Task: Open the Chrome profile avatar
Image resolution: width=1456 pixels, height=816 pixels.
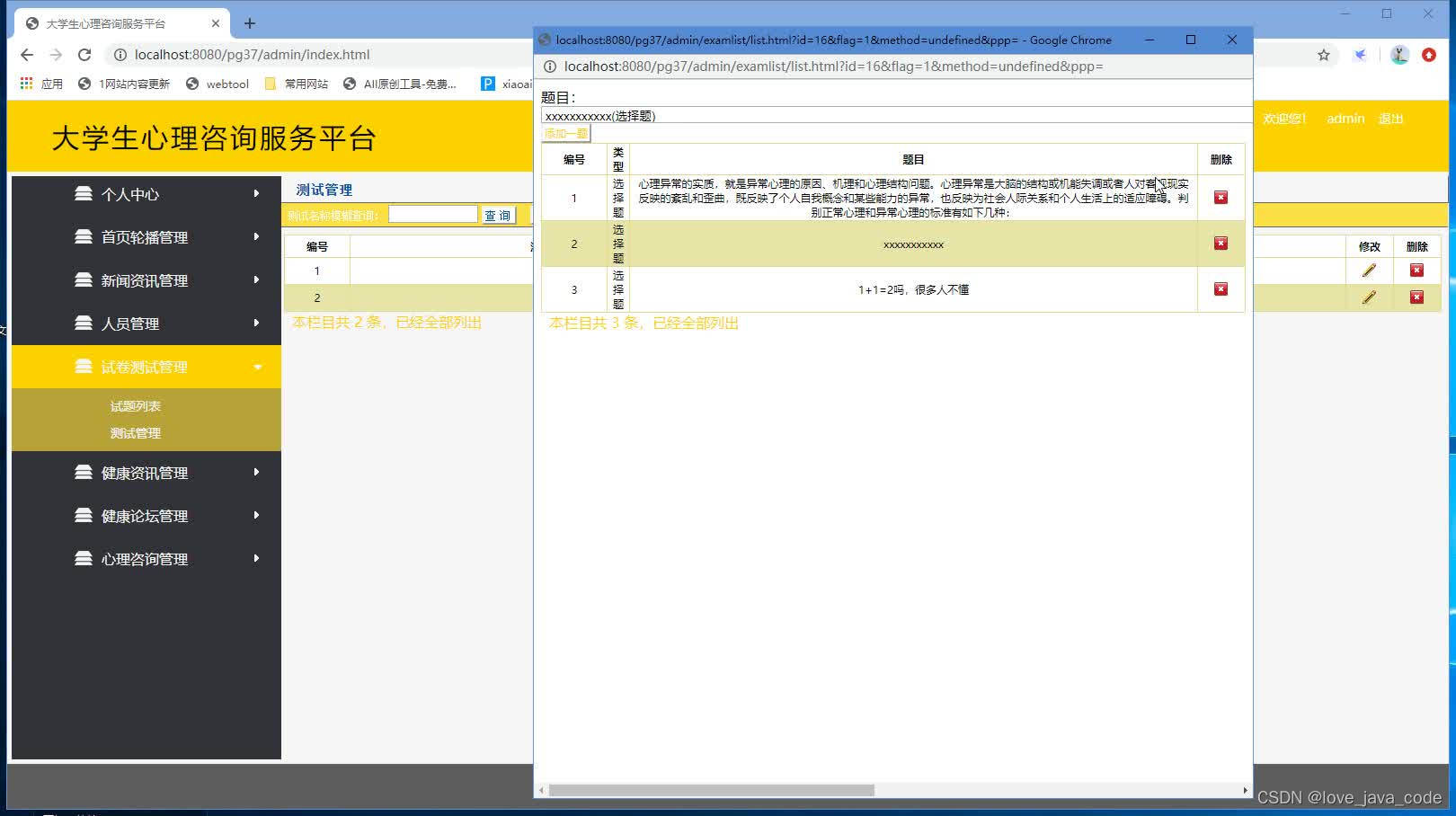Action: 1399,55
